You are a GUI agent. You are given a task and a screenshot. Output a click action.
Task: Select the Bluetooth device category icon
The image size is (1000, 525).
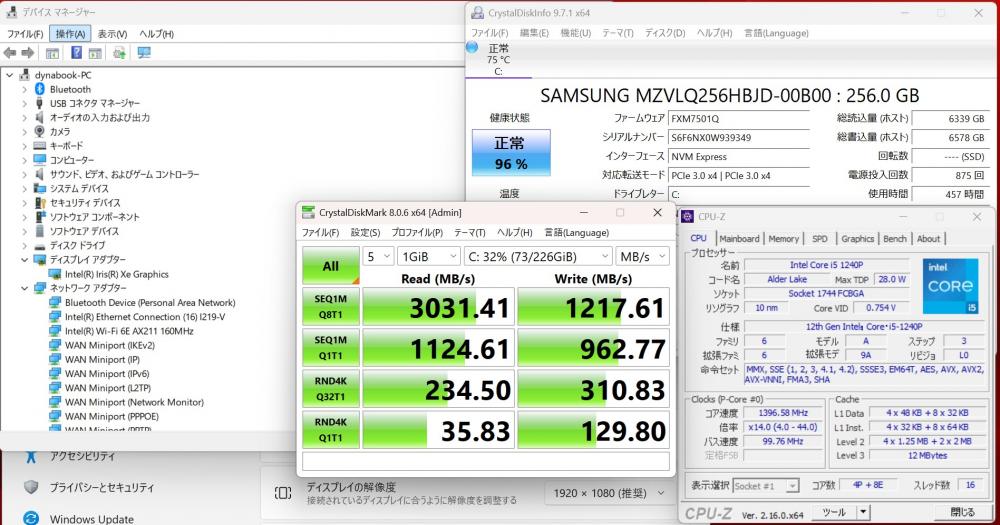point(40,89)
